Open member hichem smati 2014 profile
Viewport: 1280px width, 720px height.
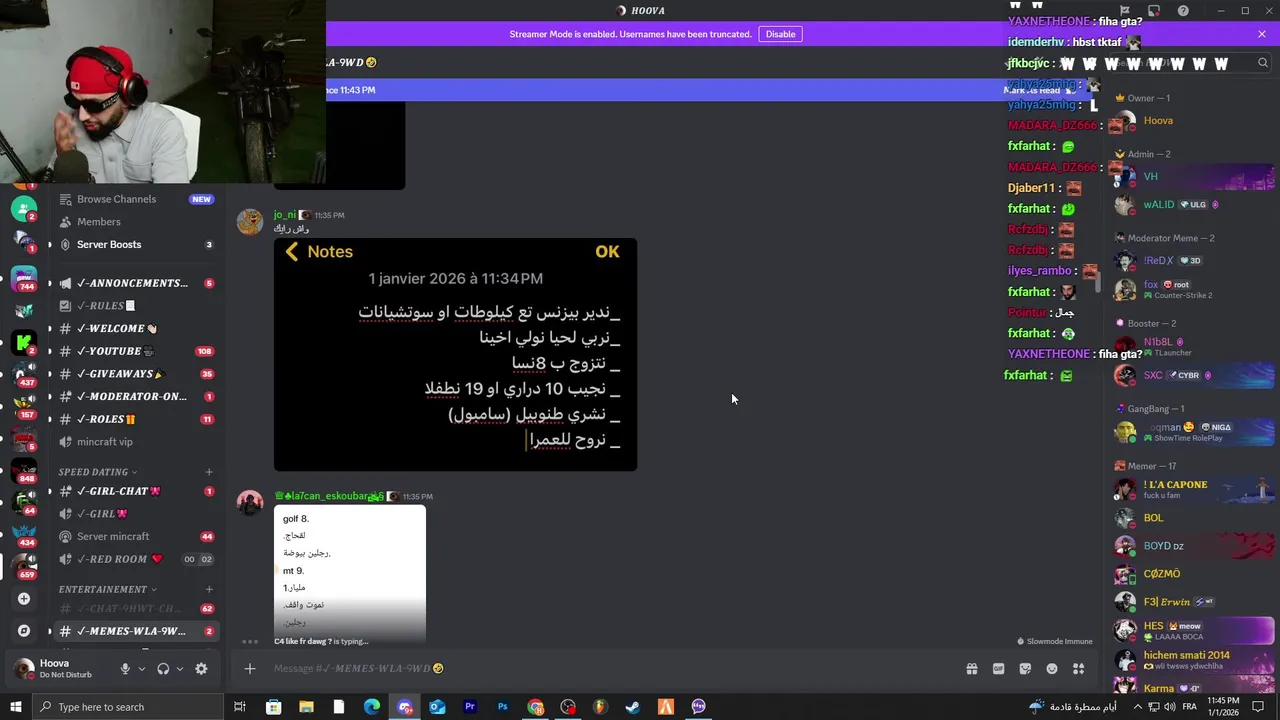[1191, 660]
